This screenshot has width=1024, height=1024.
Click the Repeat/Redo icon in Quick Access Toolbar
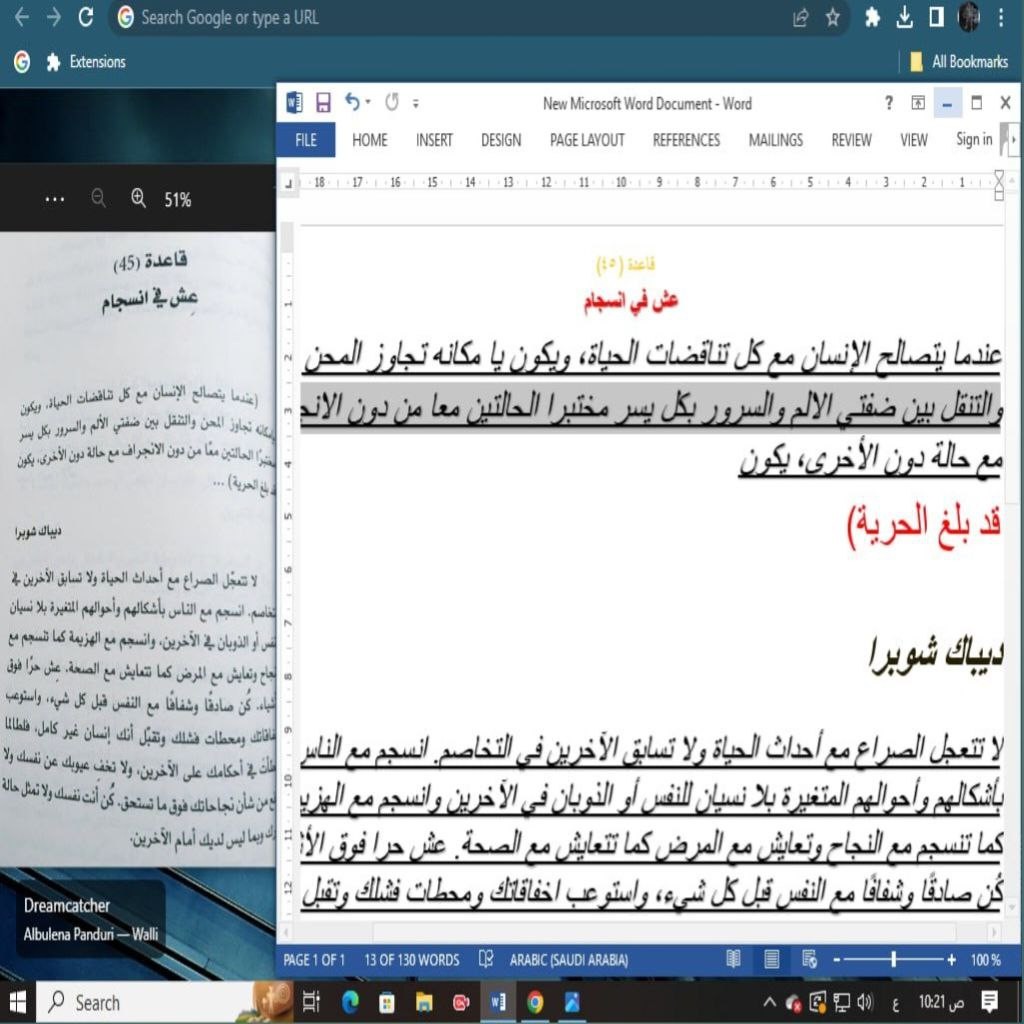point(392,102)
